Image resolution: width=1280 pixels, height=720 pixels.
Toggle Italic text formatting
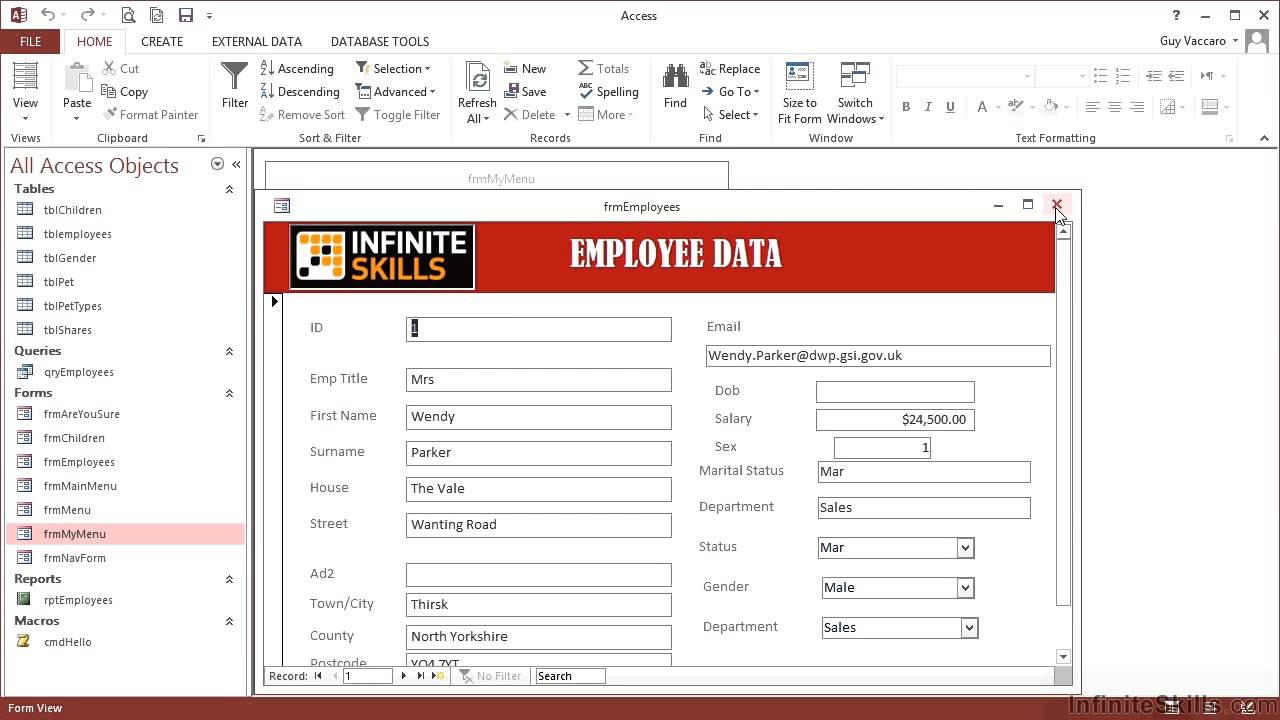click(x=928, y=107)
